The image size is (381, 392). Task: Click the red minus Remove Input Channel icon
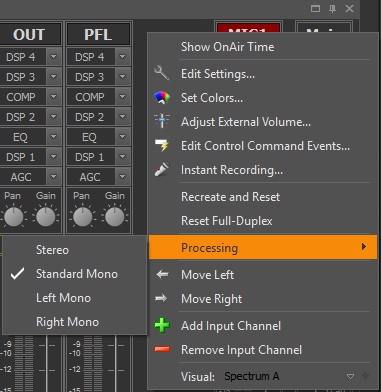tap(162, 349)
